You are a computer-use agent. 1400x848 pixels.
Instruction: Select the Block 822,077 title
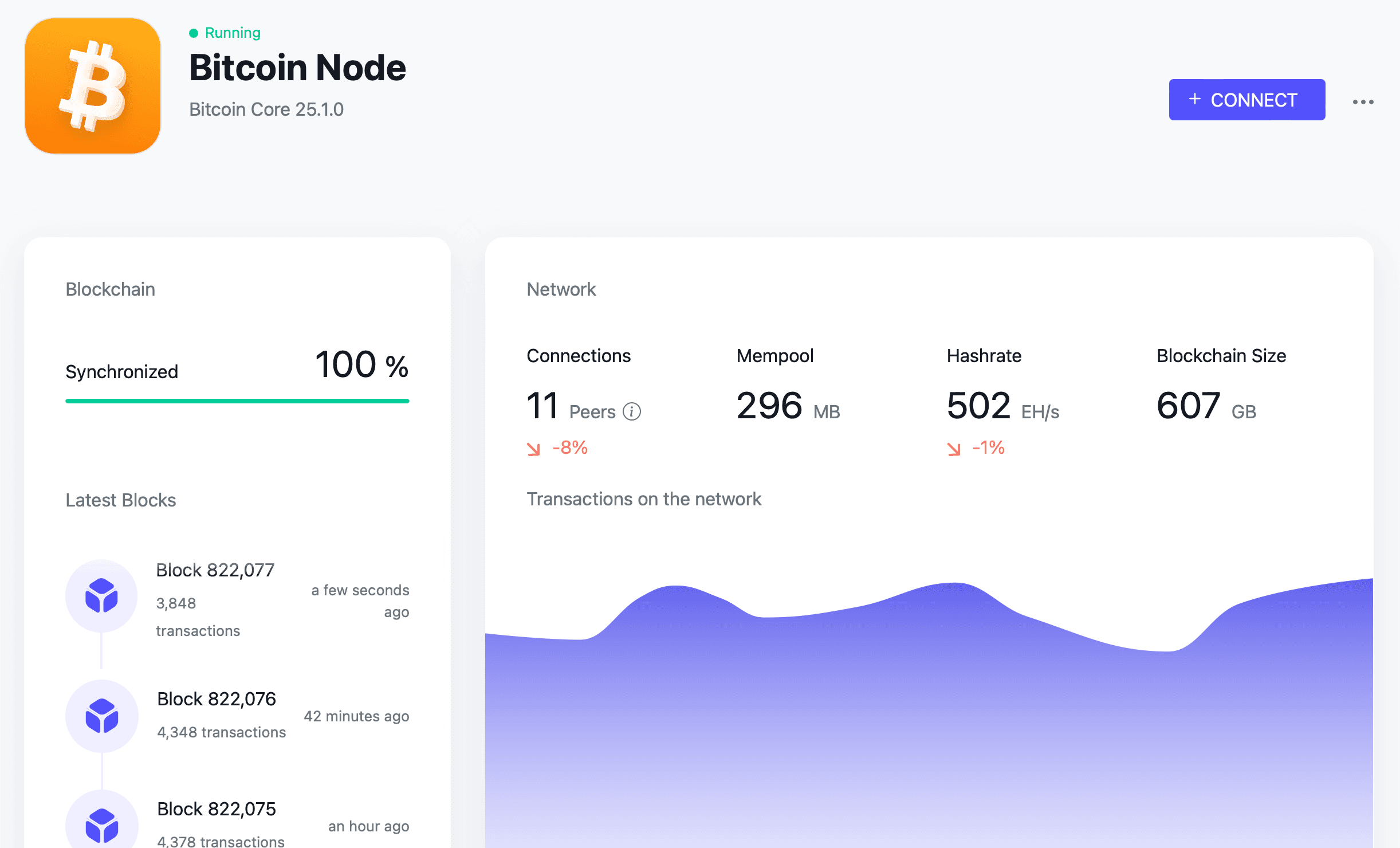(x=215, y=570)
